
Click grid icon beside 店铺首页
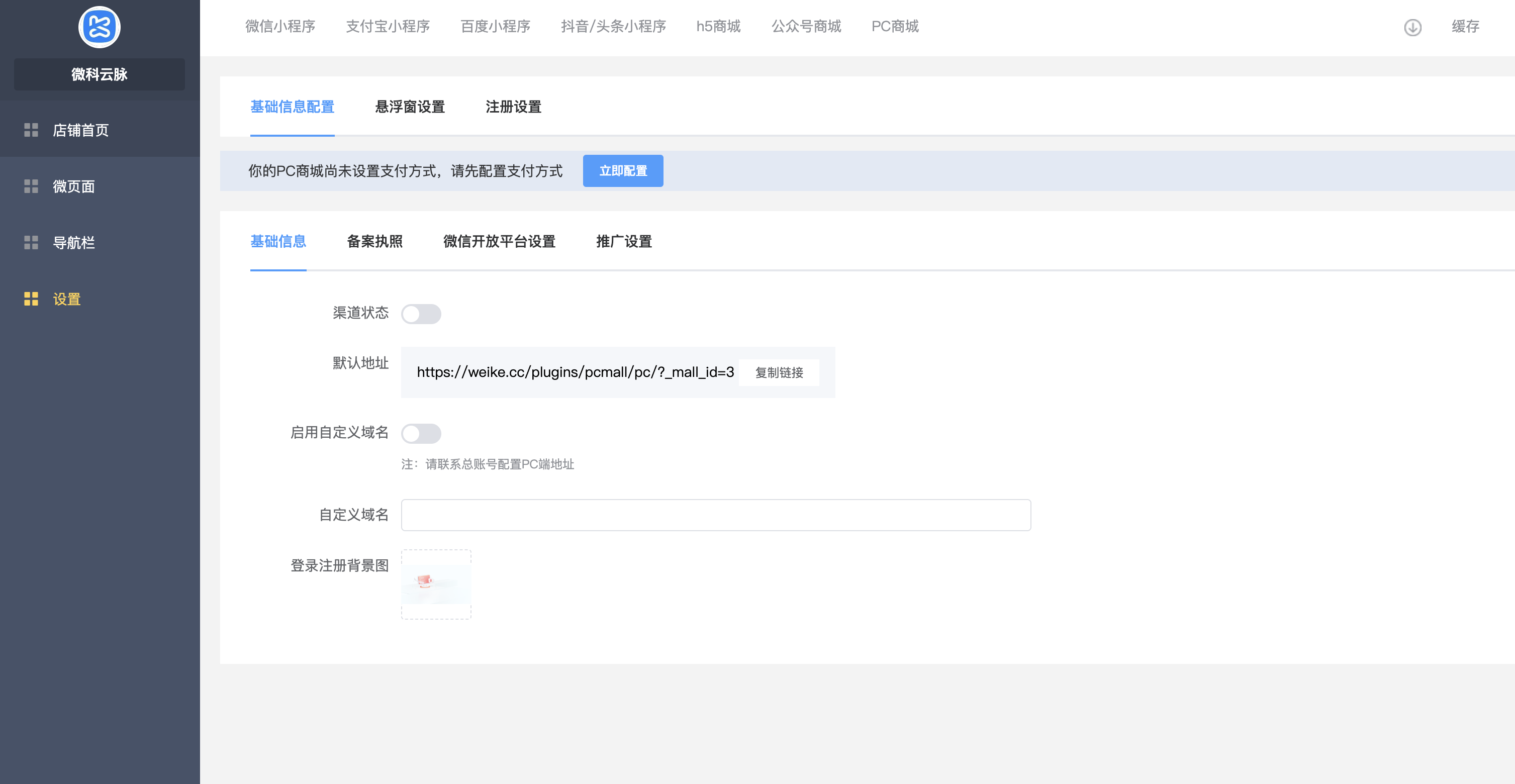[31, 130]
